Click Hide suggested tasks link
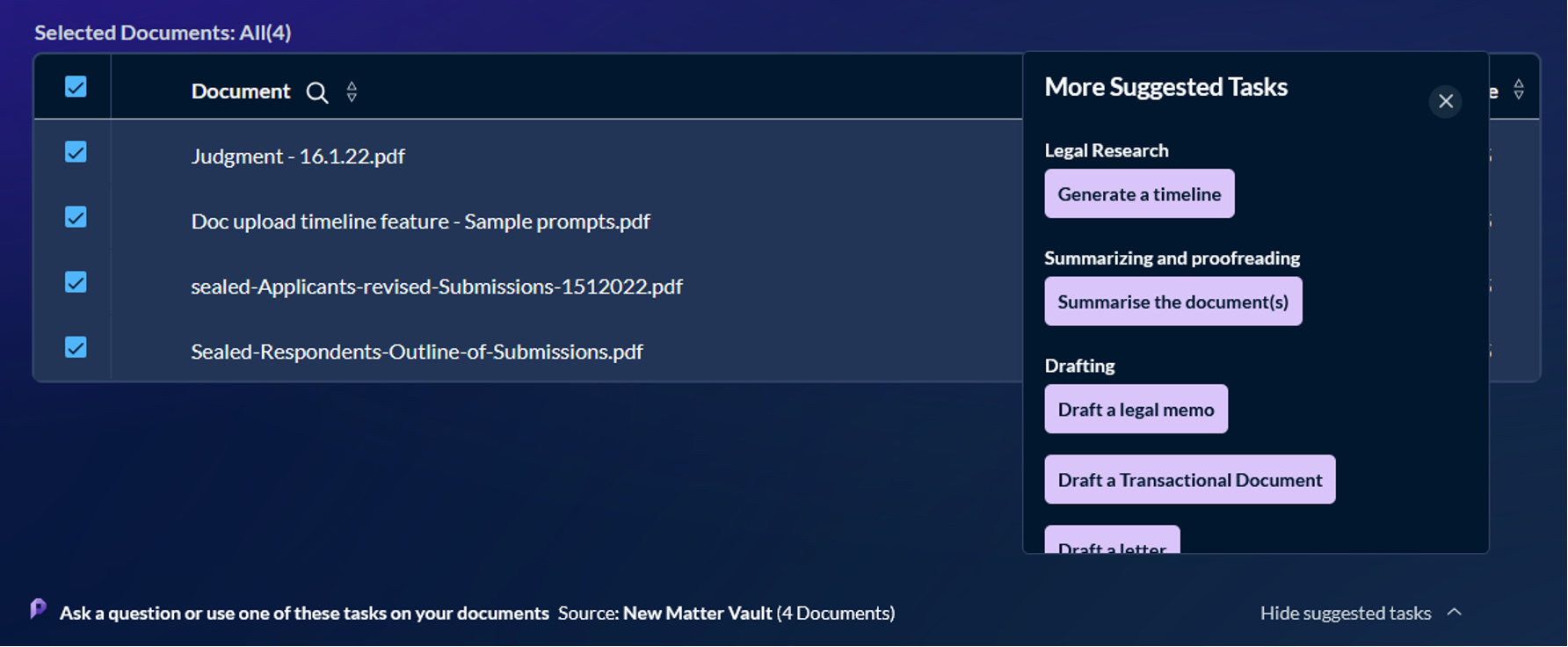 point(1345,613)
